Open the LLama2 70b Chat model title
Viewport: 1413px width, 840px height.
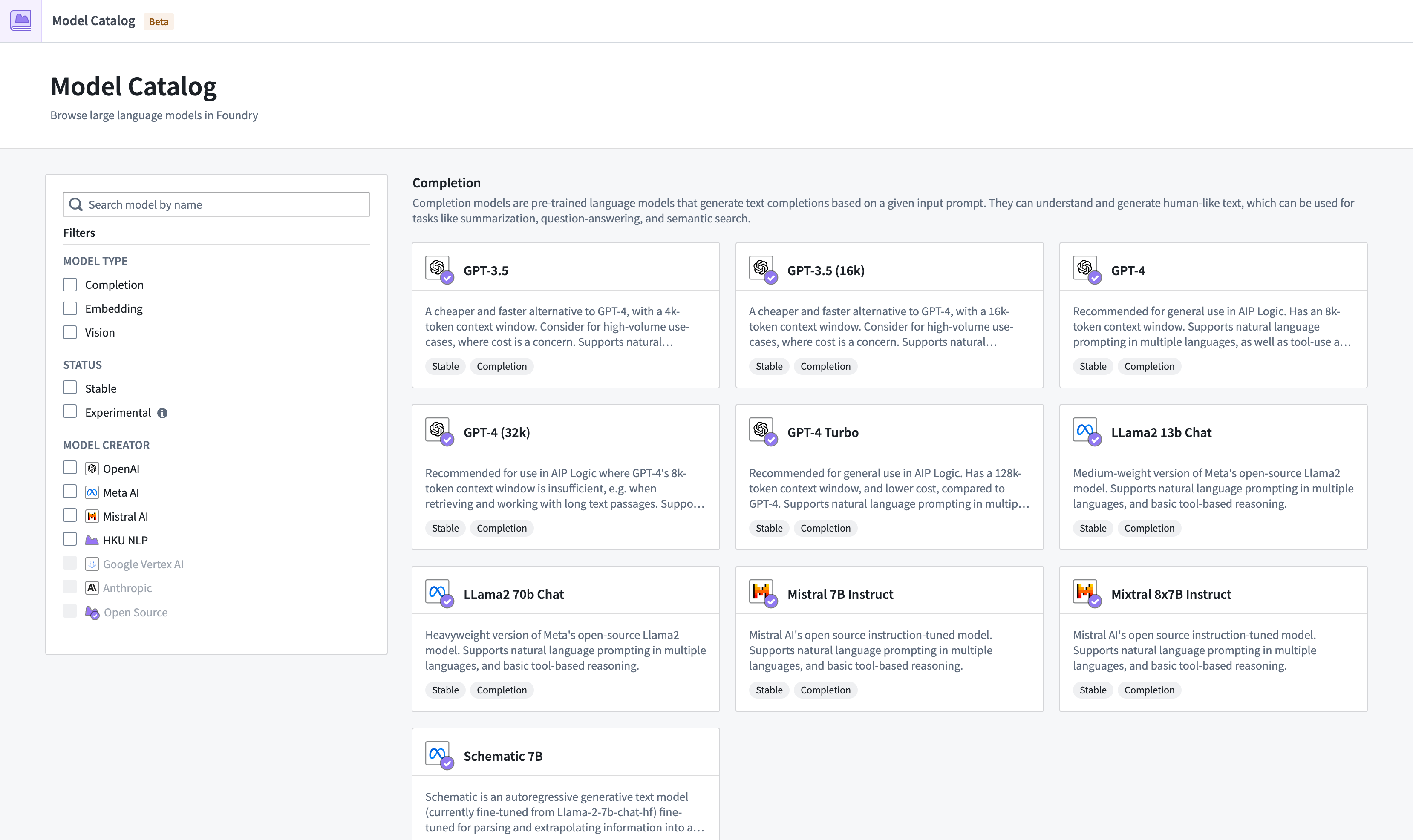coord(513,594)
